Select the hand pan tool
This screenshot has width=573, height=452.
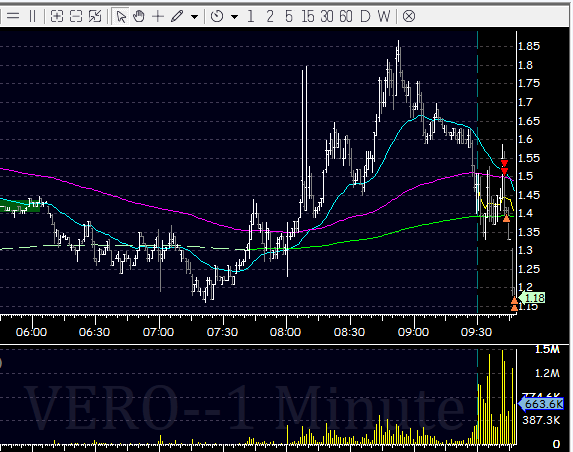139,16
